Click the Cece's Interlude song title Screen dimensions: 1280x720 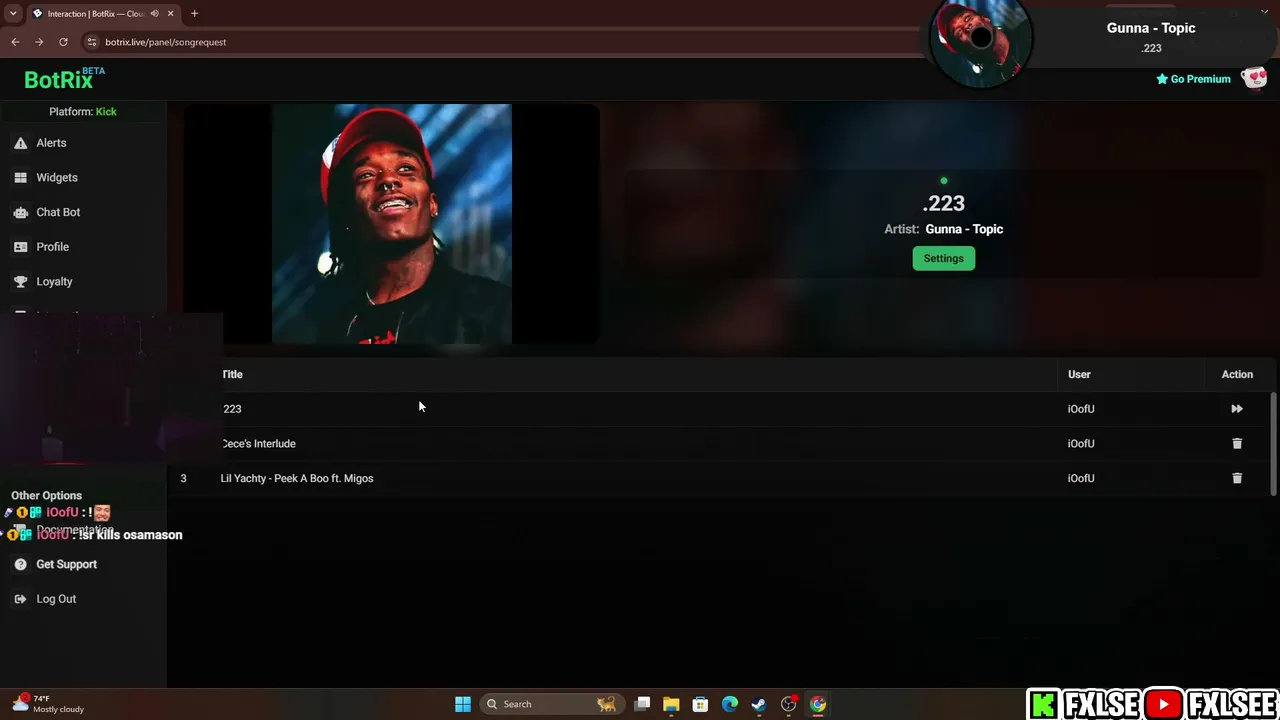258,444
